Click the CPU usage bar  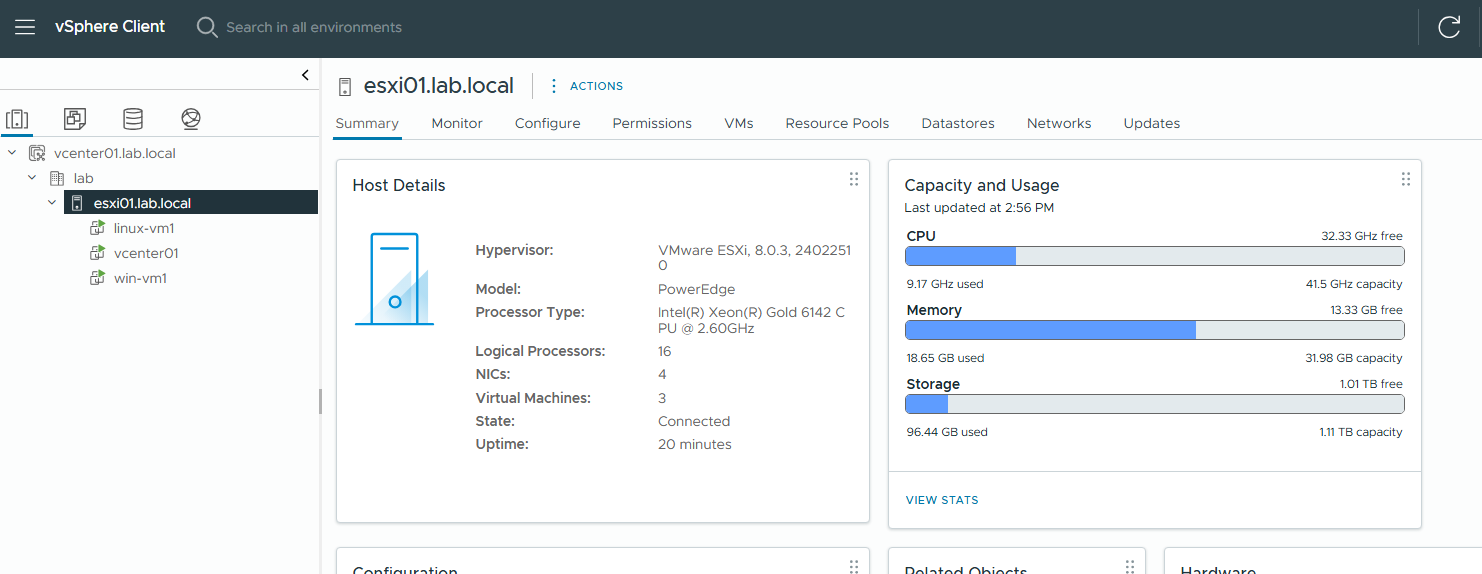[x=1154, y=256]
